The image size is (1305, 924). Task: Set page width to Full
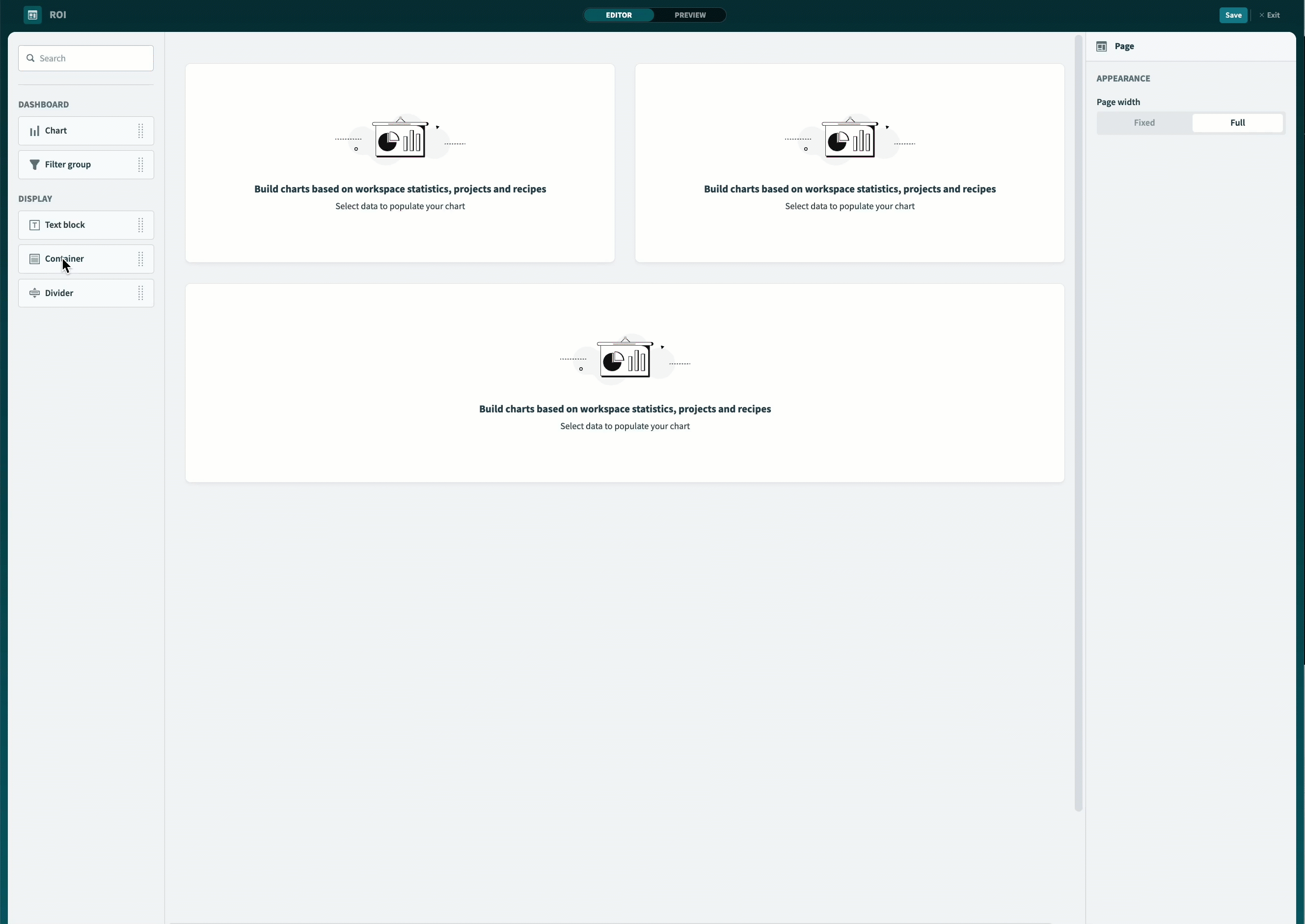coord(1238,123)
